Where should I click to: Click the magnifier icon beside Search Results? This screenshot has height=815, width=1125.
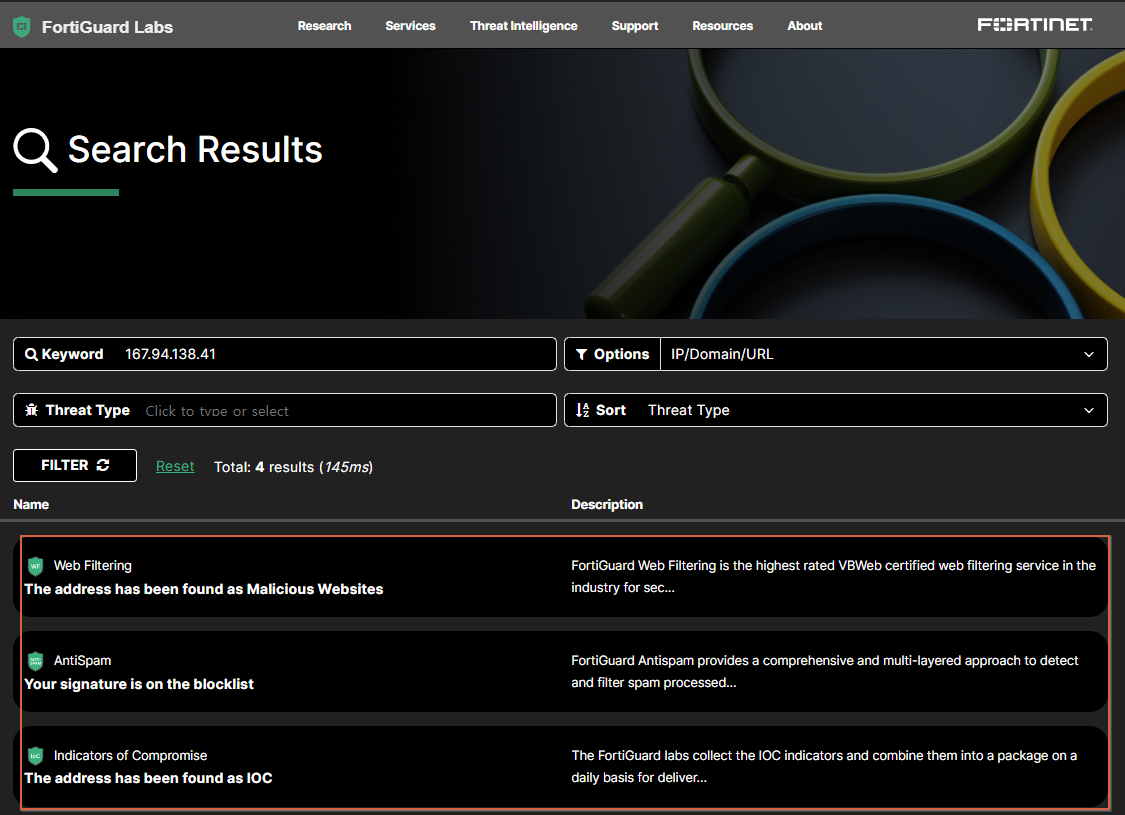click(34, 151)
